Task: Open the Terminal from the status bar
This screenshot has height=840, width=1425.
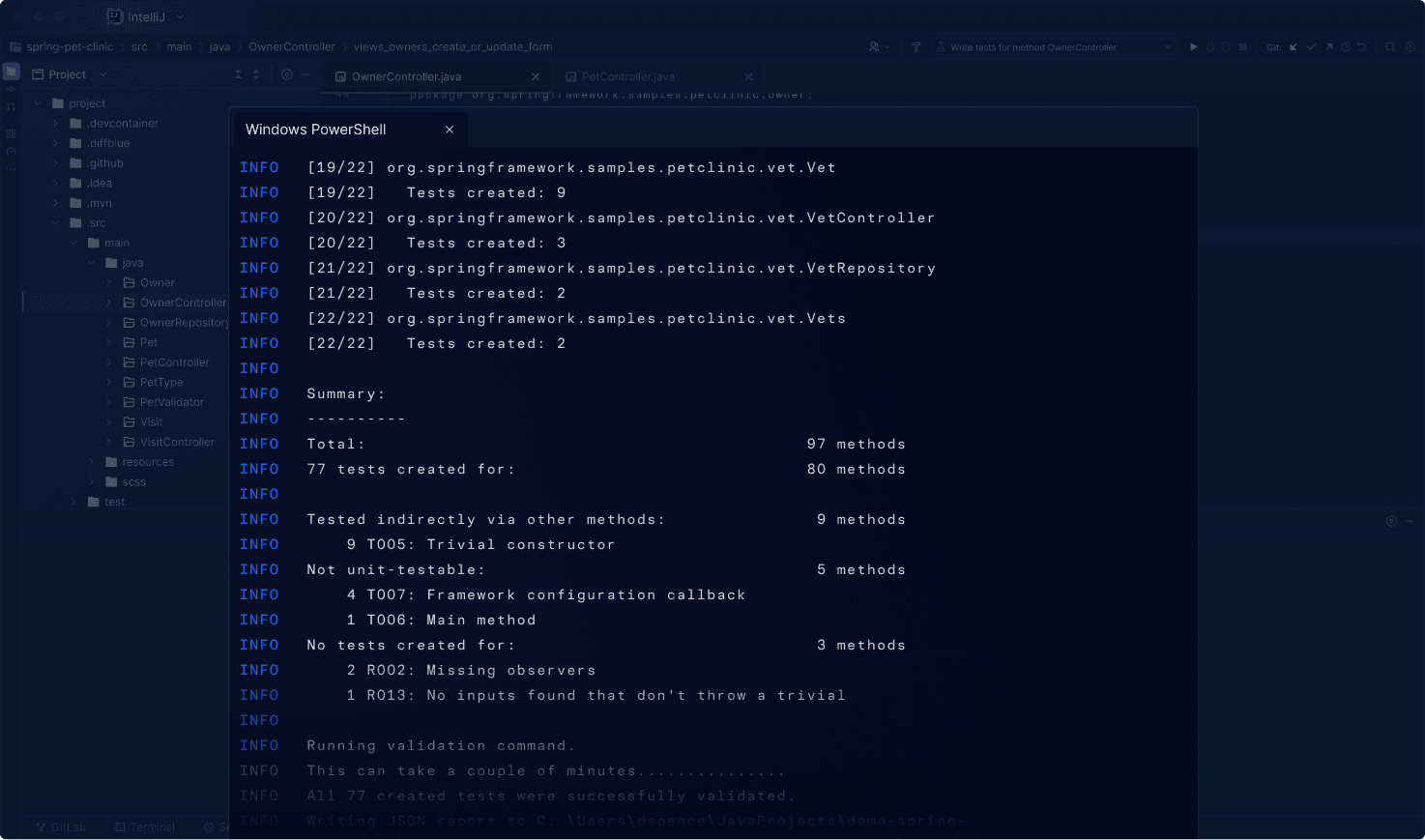Action: [x=145, y=826]
